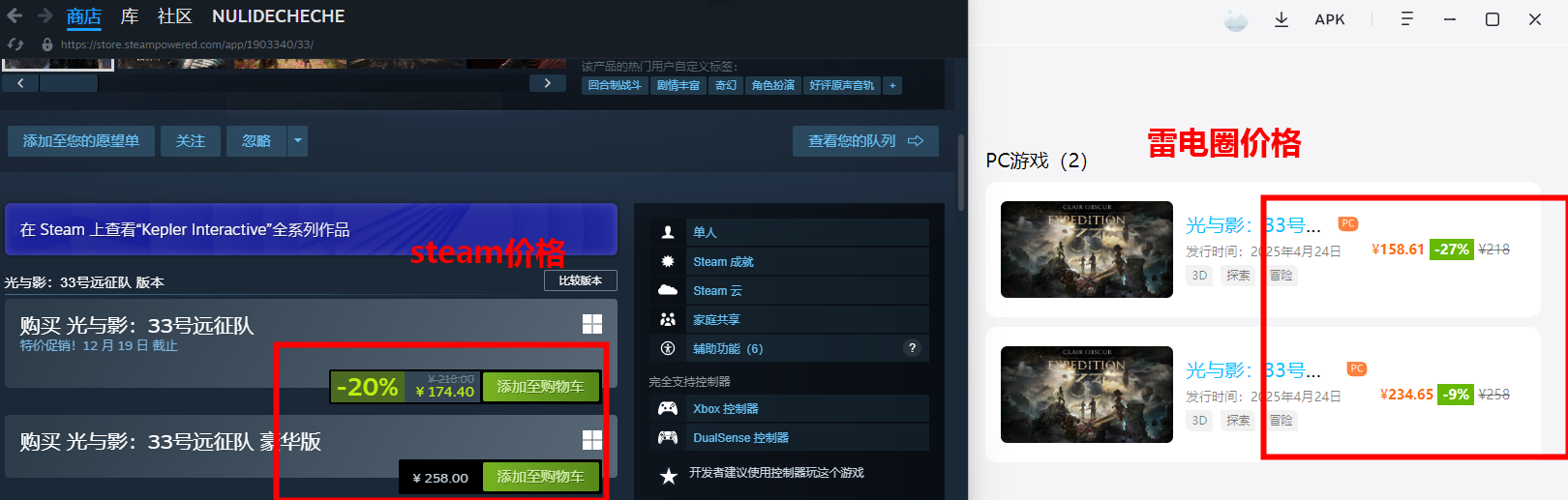Click the -20% discount badge
Viewport: 1568px width, 500px height.
click(367, 387)
